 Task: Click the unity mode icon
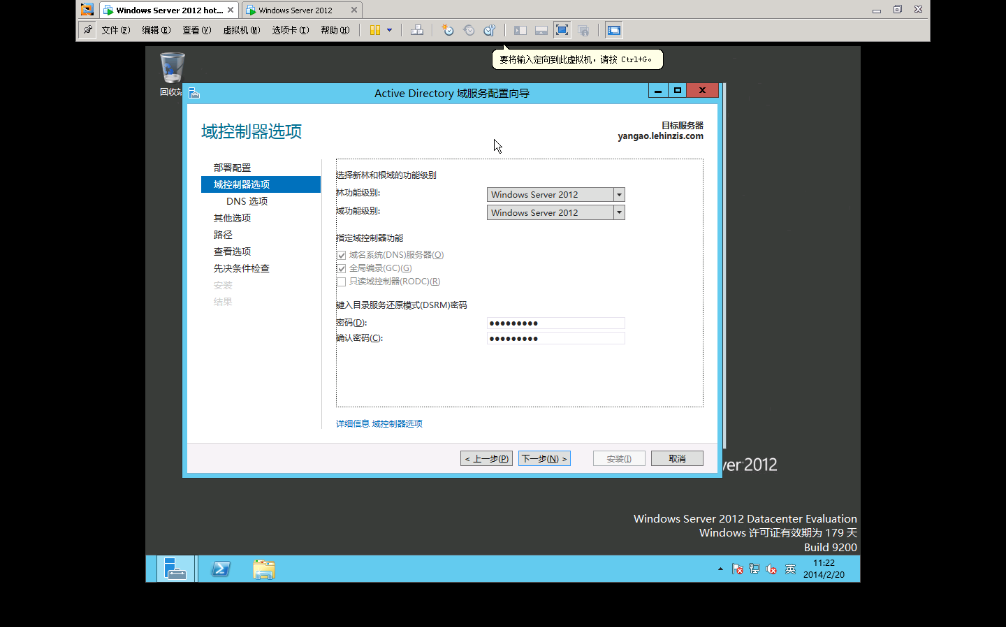(583, 30)
